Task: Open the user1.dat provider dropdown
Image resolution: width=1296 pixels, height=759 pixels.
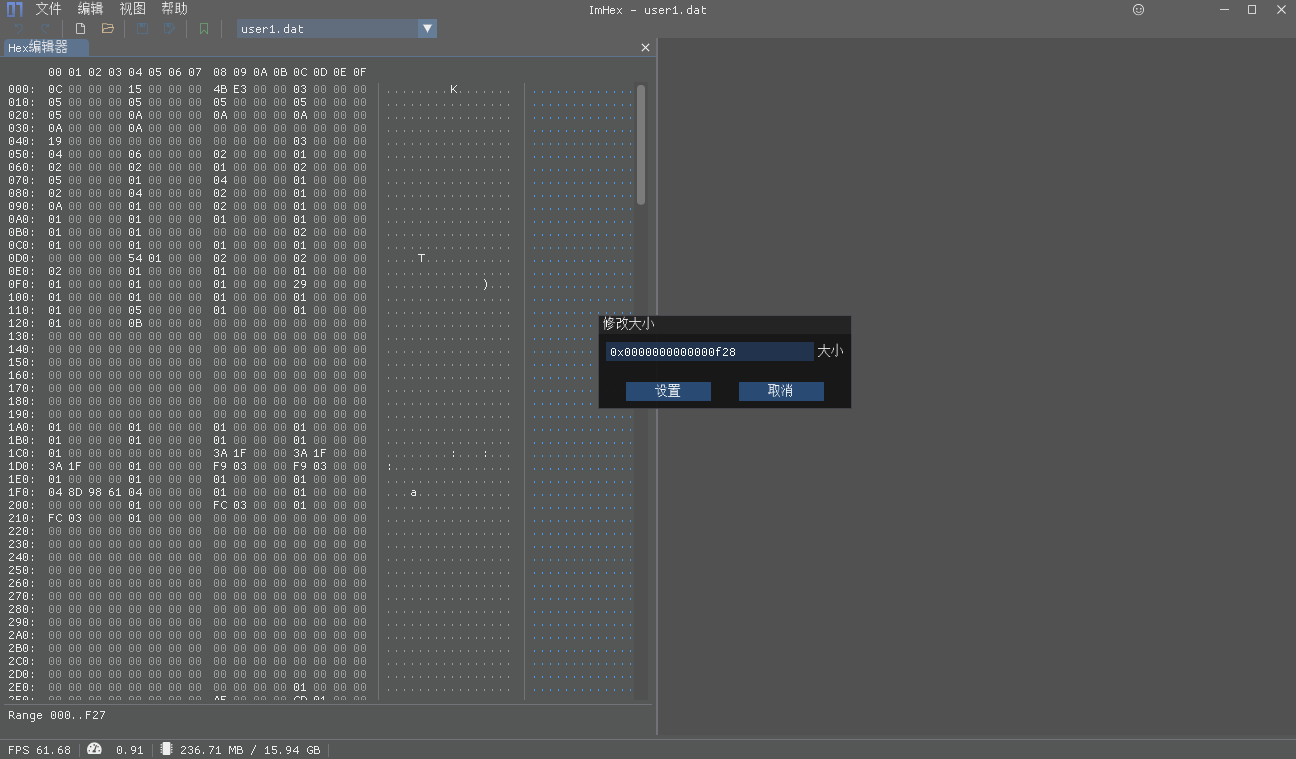Action: coord(427,29)
